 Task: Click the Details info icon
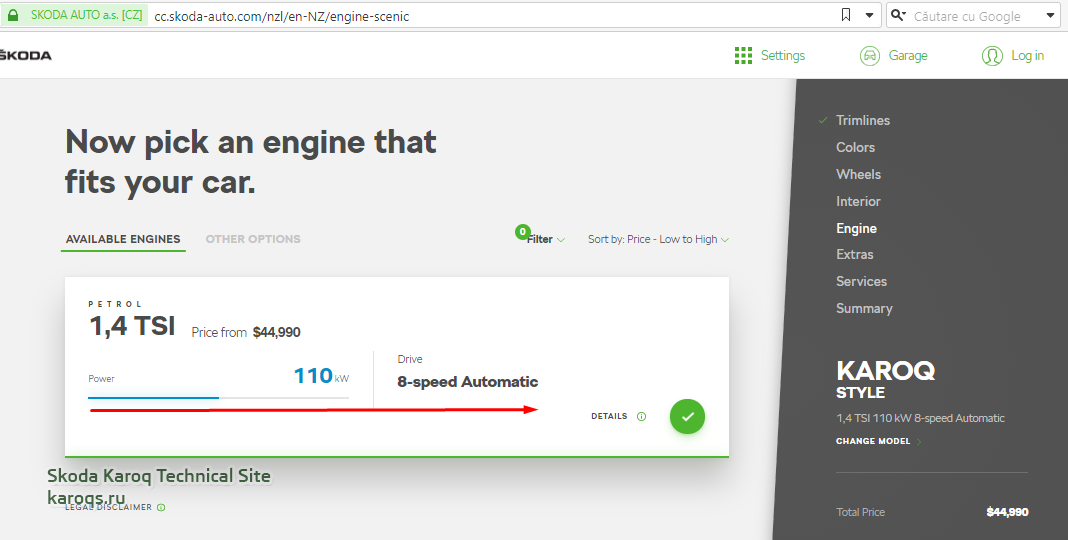coord(641,417)
